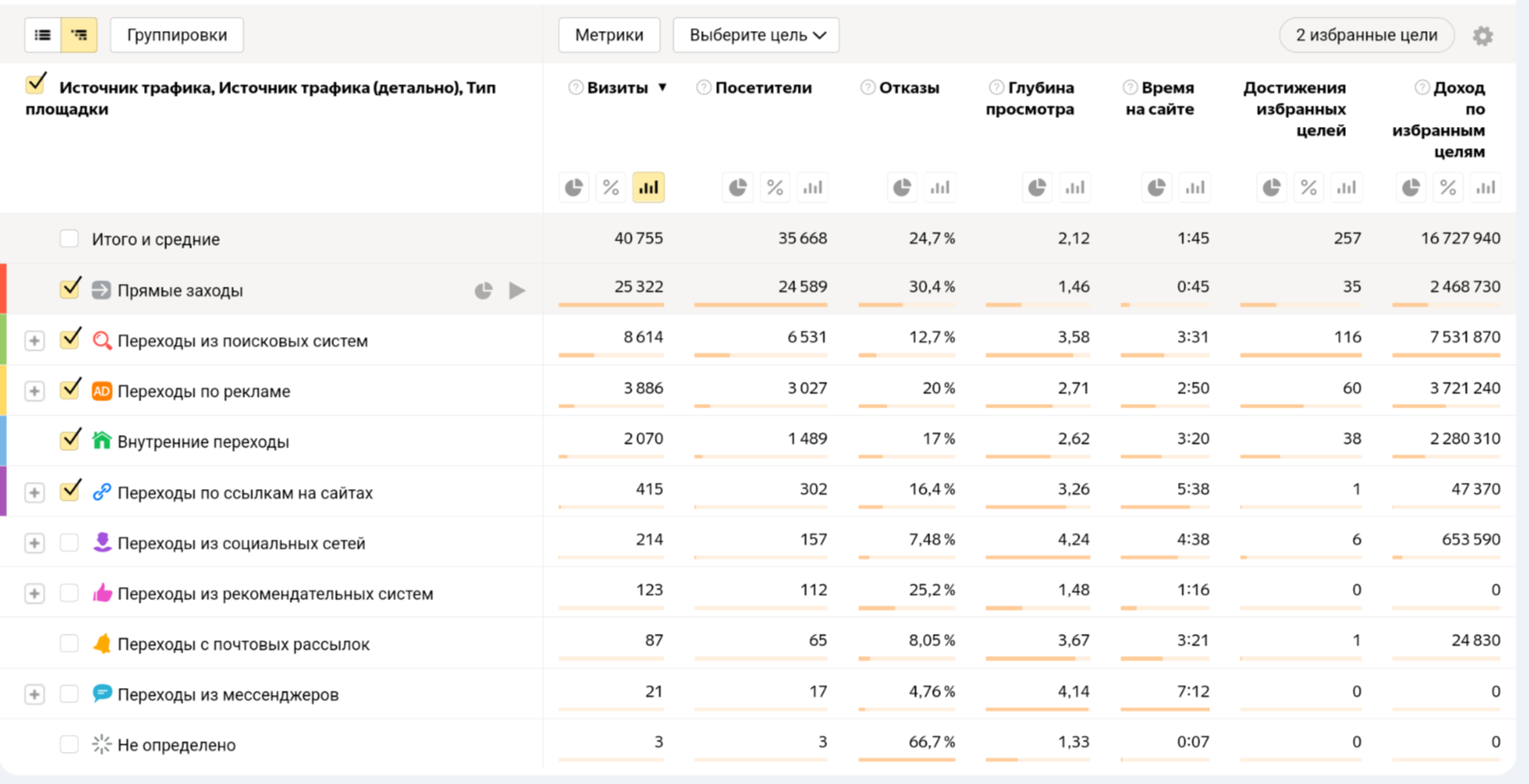Click the 2 избранные цели button
The image size is (1529, 784).
[1366, 36]
